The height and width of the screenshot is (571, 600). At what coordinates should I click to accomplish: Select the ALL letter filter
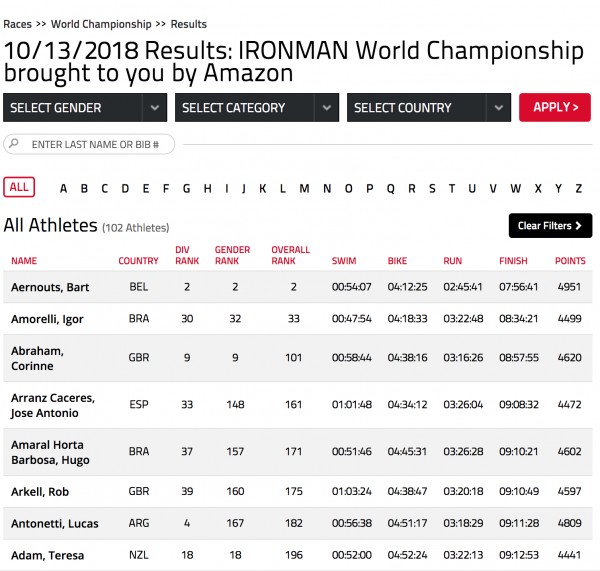18,187
